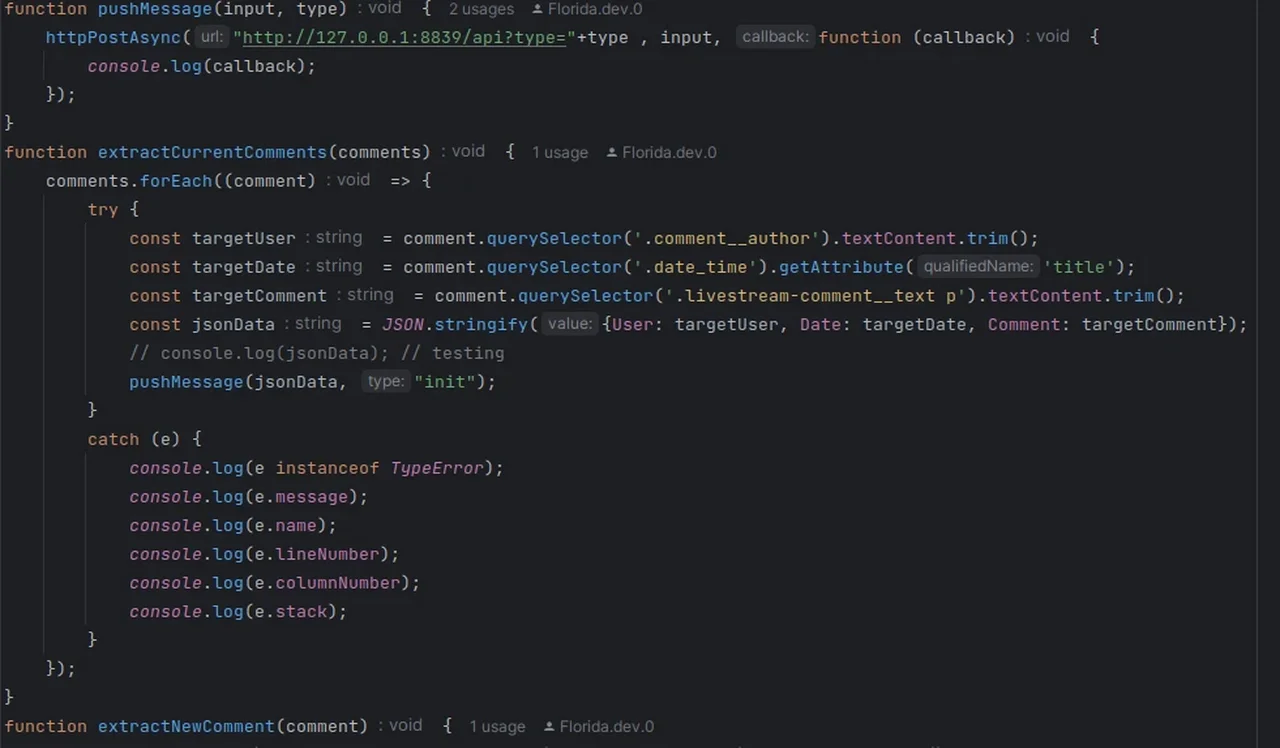Click the 'string' type hint after targetUser

tap(338, 238)
